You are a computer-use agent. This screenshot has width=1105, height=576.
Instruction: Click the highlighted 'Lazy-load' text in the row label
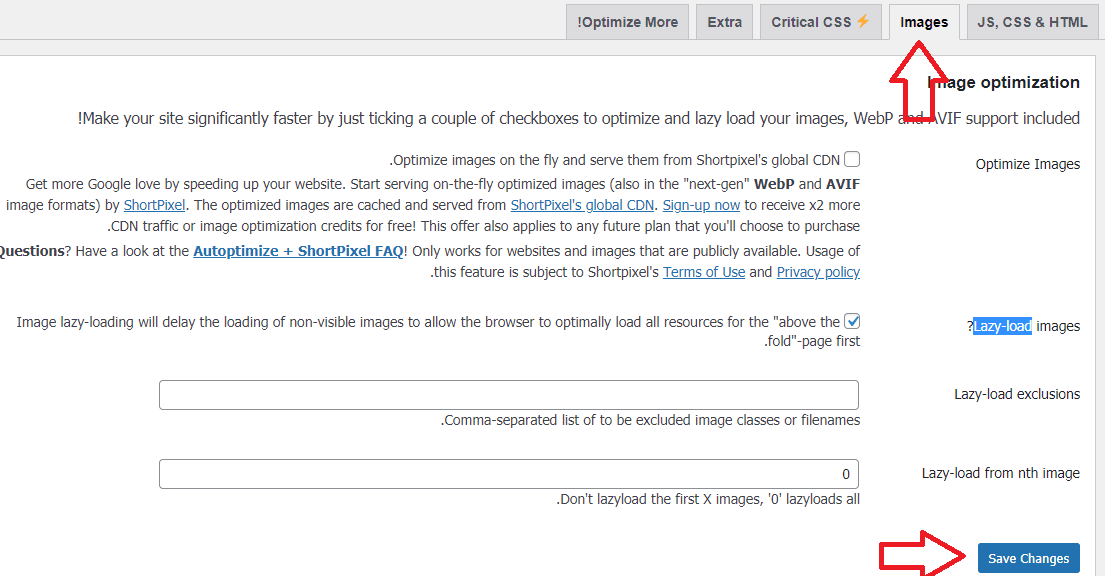click(1003, 326)
